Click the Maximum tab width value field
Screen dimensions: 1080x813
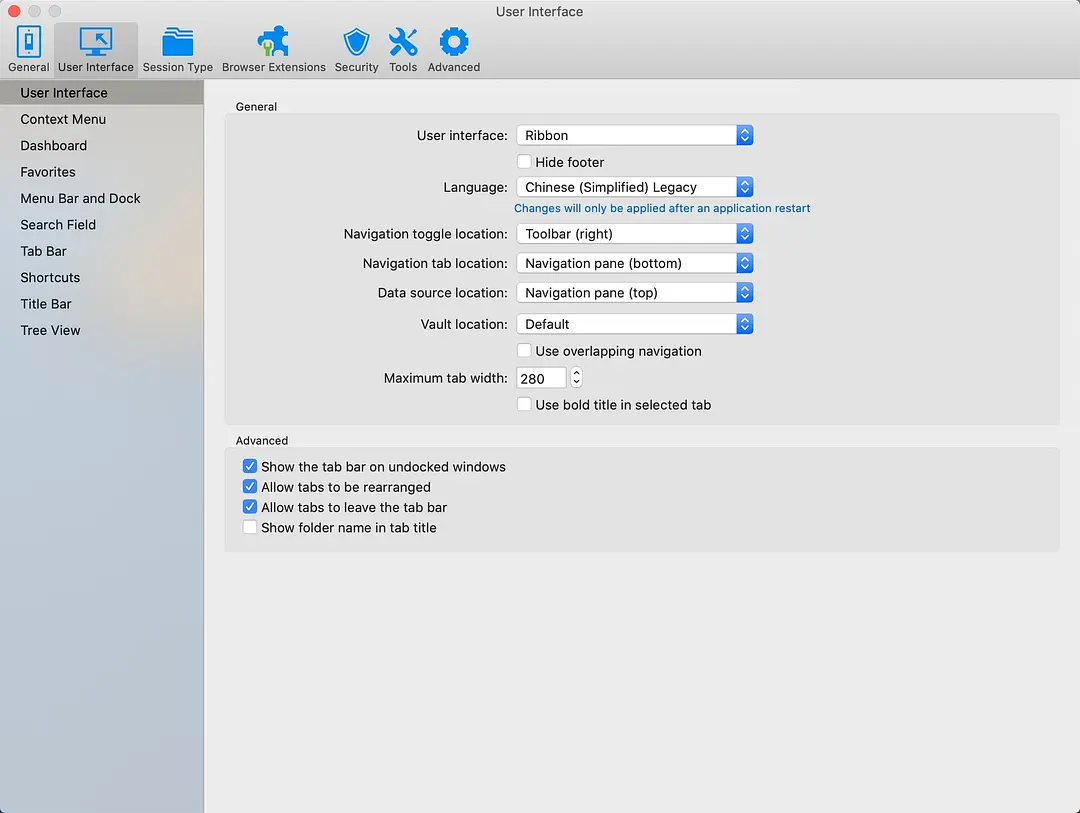(x=541, y=378)
